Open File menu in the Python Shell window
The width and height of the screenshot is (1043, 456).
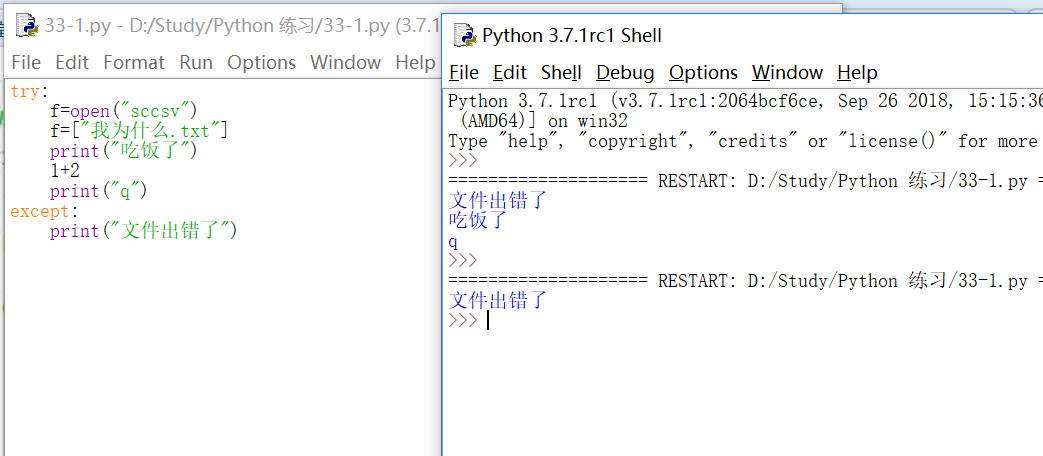pos(464,72)
